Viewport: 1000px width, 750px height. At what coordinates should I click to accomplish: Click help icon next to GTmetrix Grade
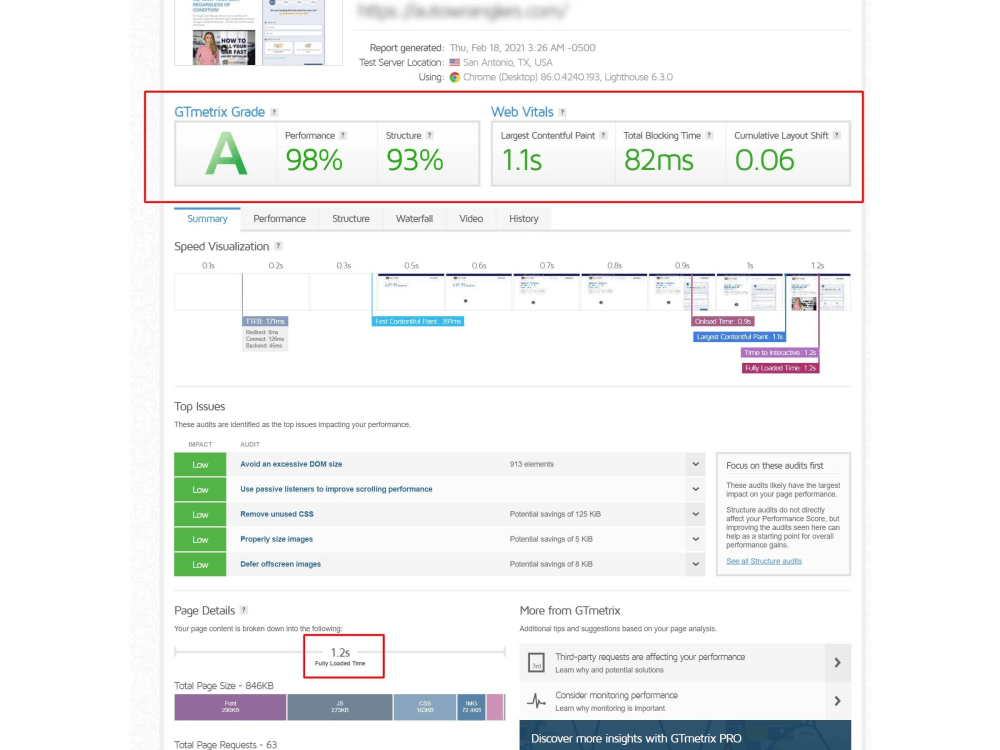click(x=274, y=112)
